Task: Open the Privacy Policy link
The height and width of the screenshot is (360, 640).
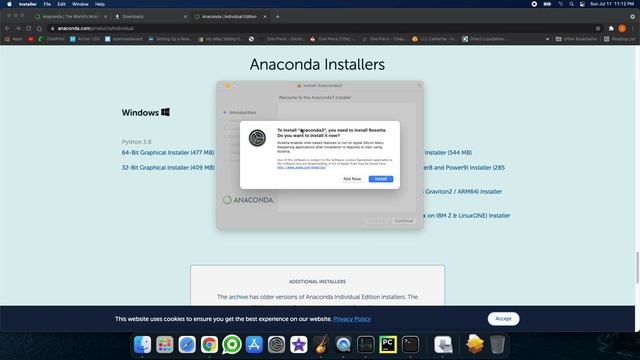Action: pyautogui.click(x=352, y=319)
